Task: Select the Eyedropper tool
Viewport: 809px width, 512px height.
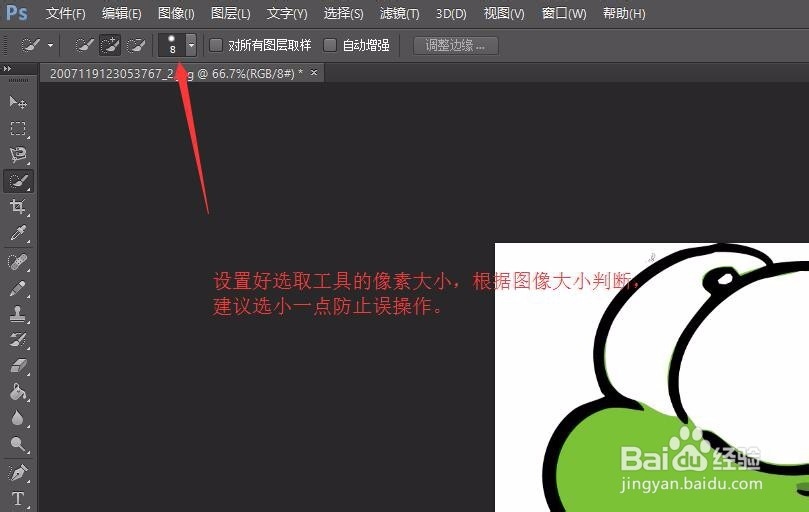Action: (x=18, y=233)
